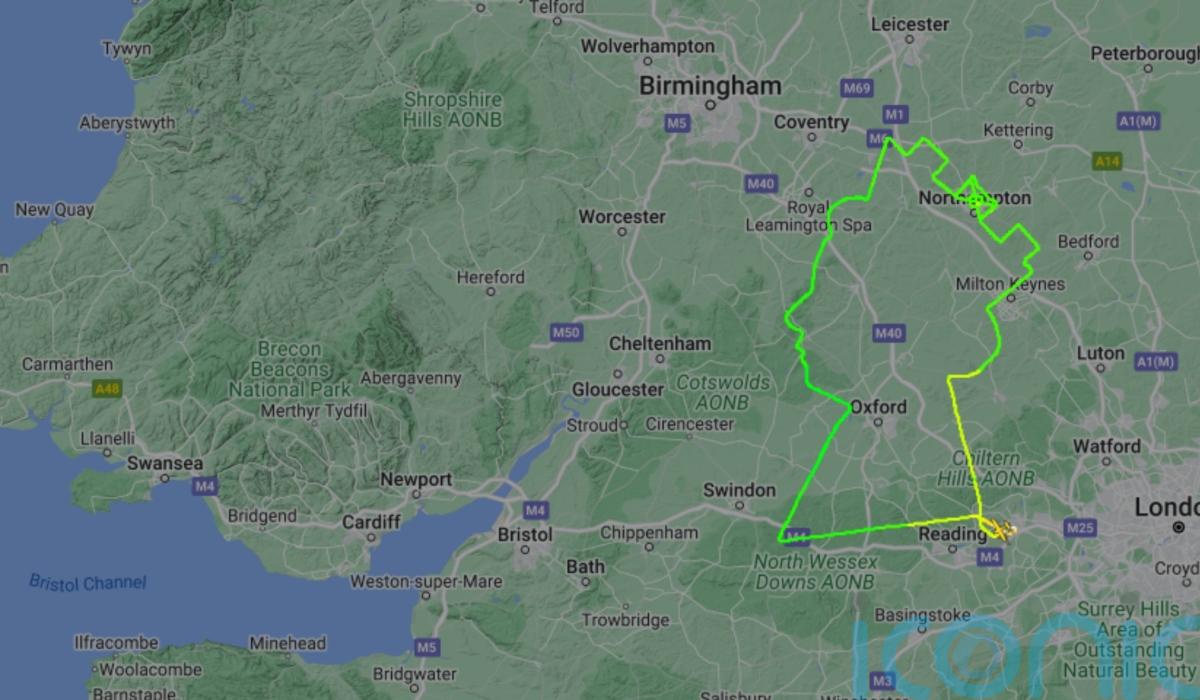Image resolution: width=1200 pixels, height=700 pixels.
Task: Click the yellow aircraft icon near Reading
Action: click(x=1006, y=528)
